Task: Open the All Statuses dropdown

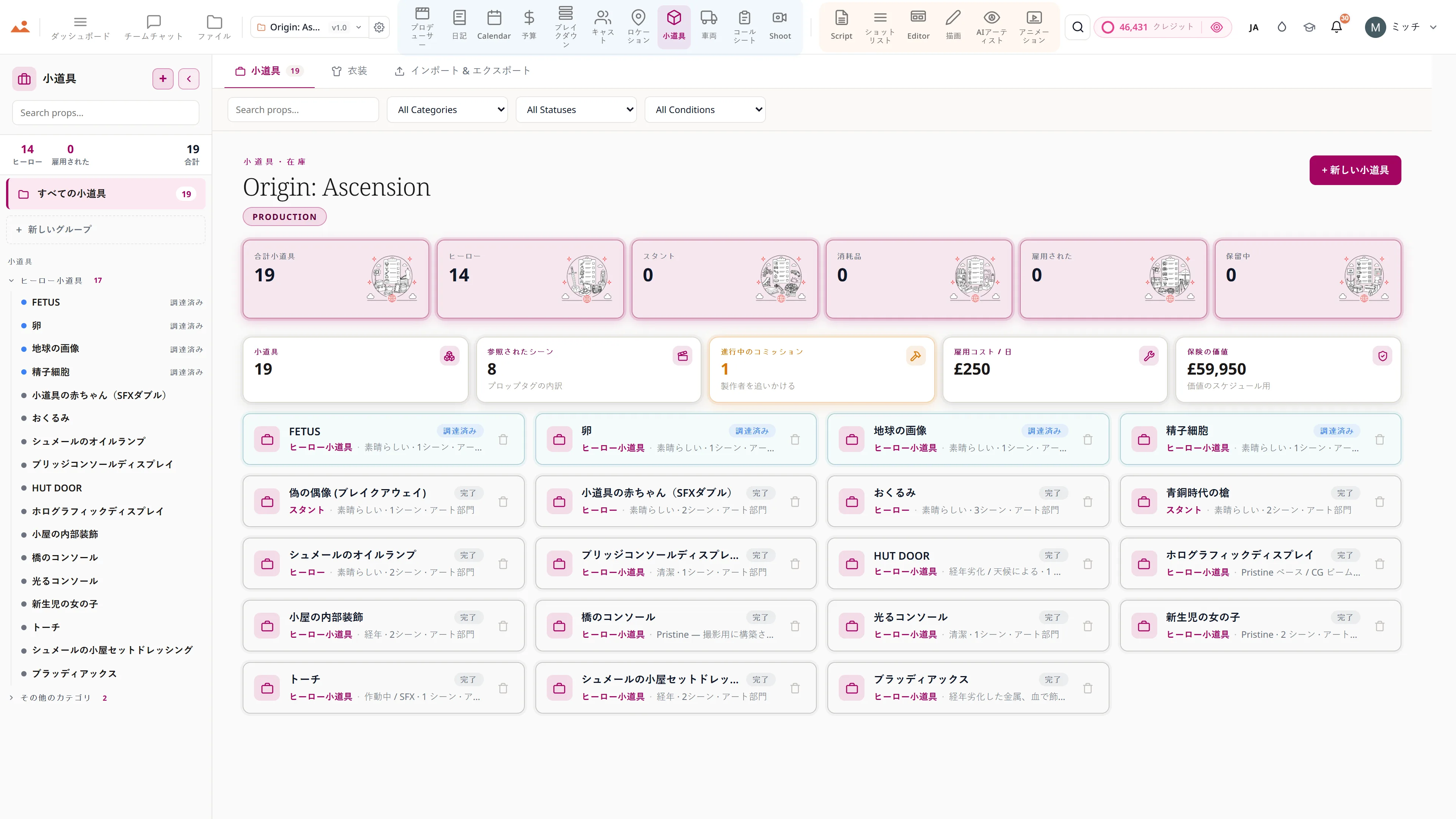Action: [x=576, y=110]
